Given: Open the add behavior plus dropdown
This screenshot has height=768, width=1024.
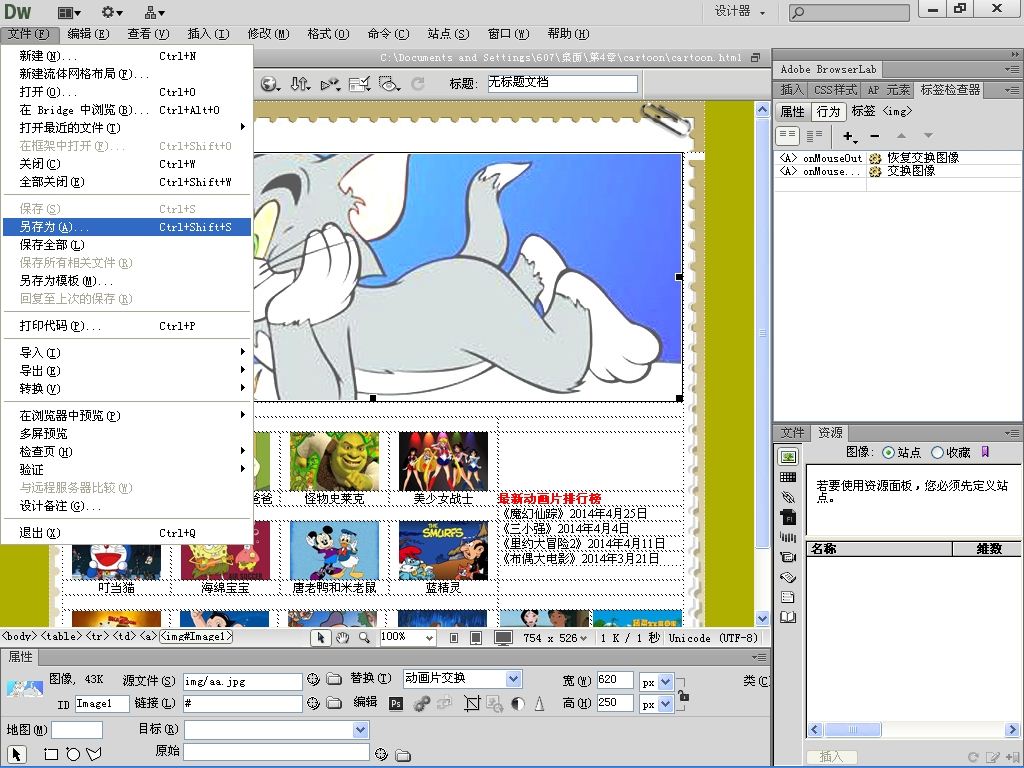Looking at the screenshot, I should [x=849, y=136].
